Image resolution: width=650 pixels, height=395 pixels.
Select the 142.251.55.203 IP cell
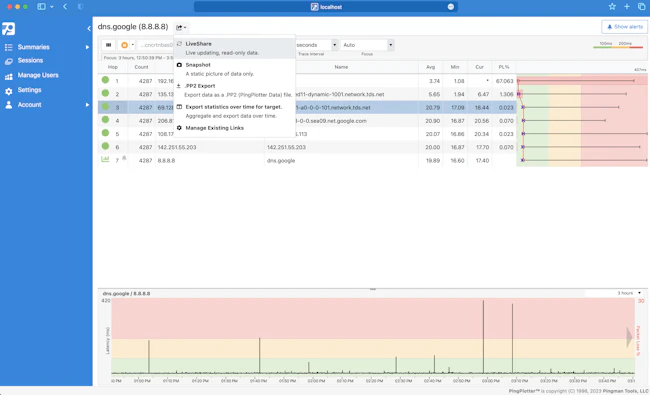coord(177,148)
